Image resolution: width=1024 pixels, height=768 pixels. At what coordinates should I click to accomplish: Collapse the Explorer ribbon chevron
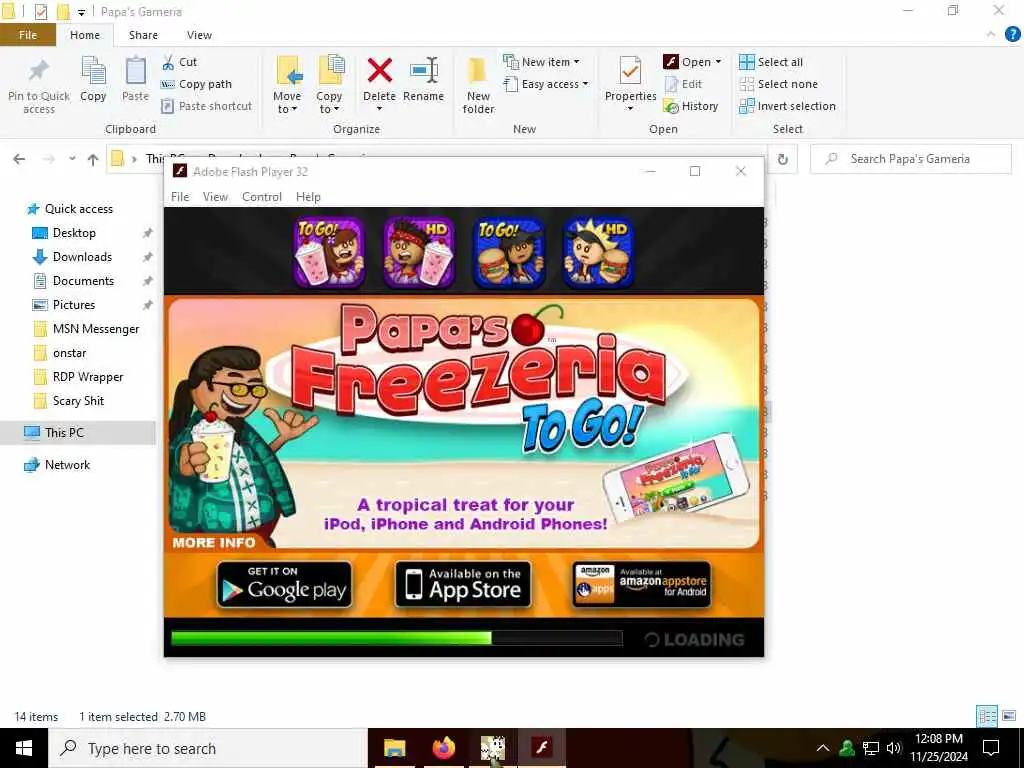(991, 35)
